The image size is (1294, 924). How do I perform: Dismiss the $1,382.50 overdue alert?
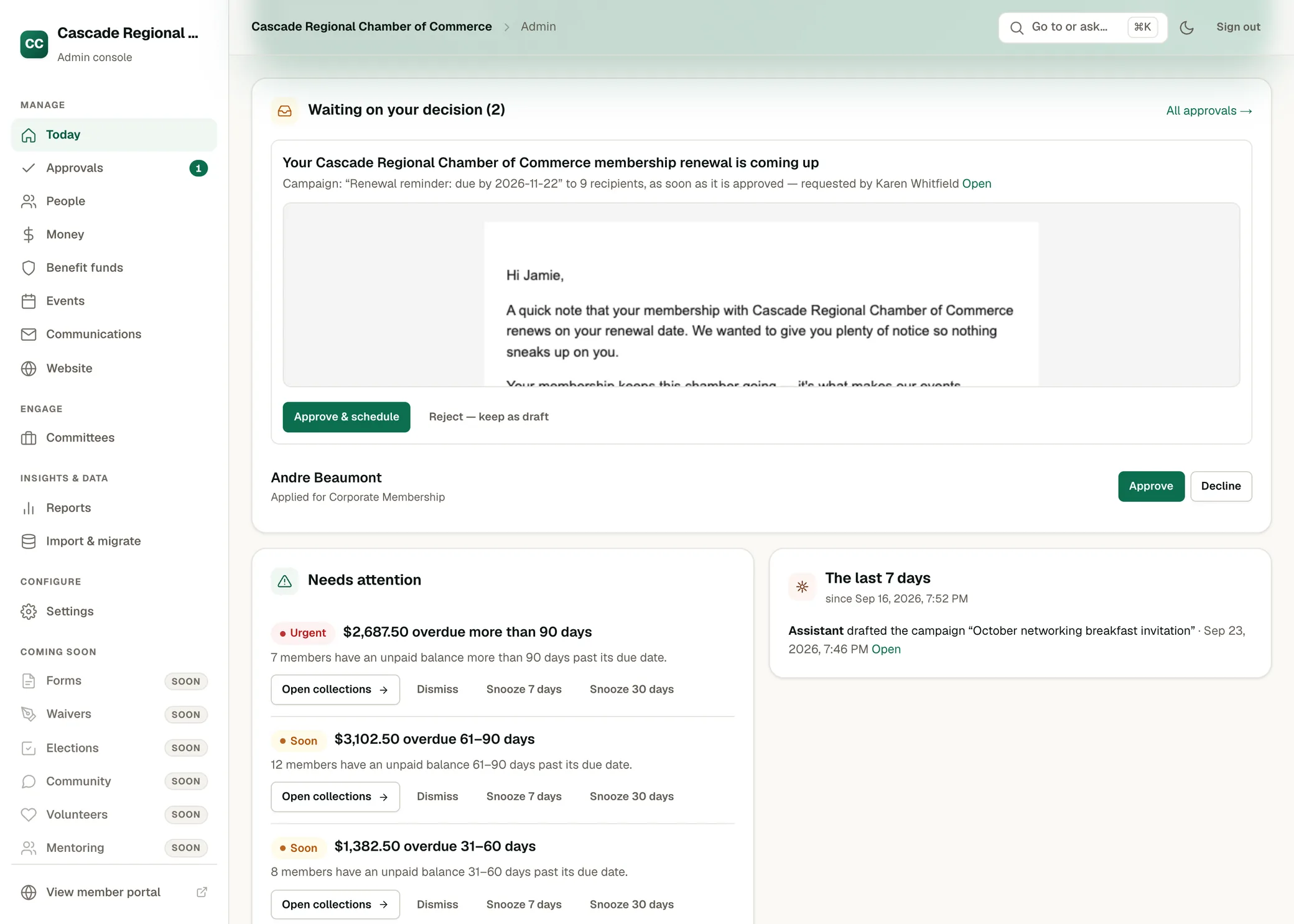pyautogui.click(x=437, y=905)
